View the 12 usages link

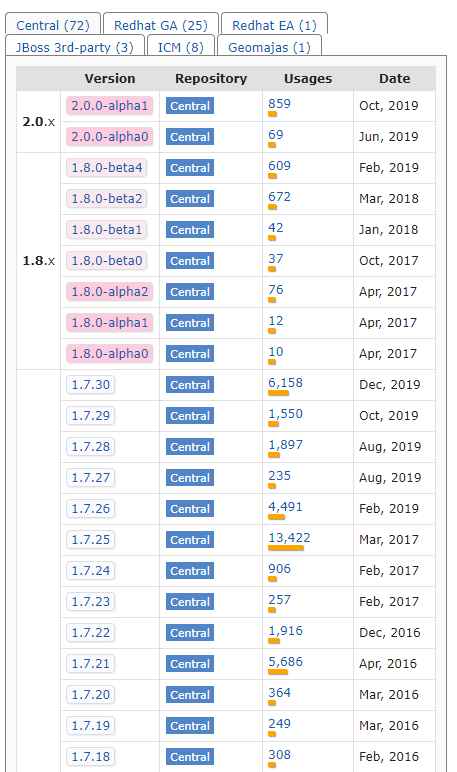tap(276, 321)
